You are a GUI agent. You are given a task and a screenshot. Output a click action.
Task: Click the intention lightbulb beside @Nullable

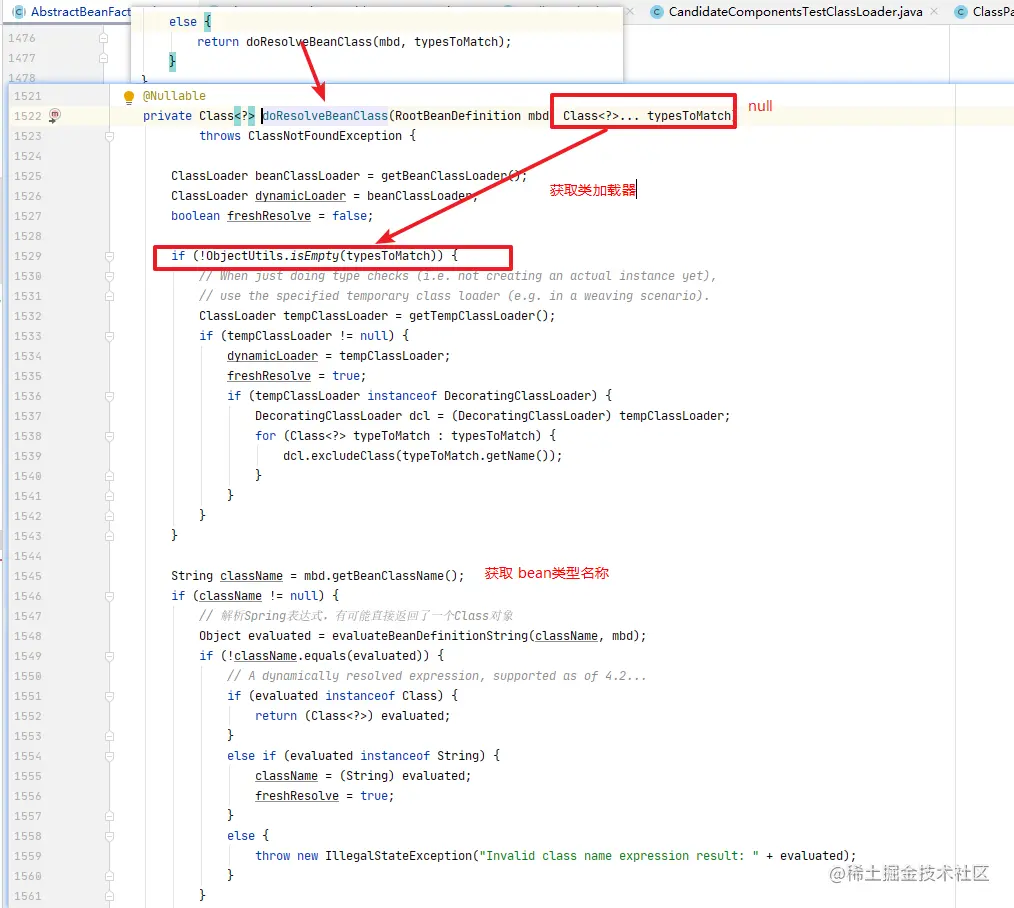(129, 97)
